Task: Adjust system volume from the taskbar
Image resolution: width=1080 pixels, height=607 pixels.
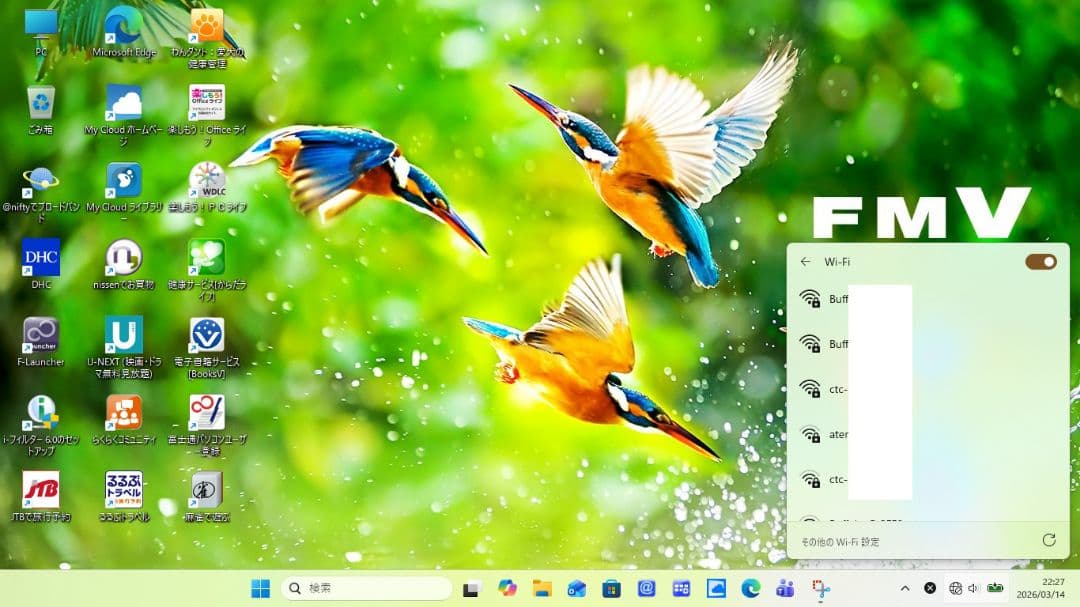Action: point(971,588)
